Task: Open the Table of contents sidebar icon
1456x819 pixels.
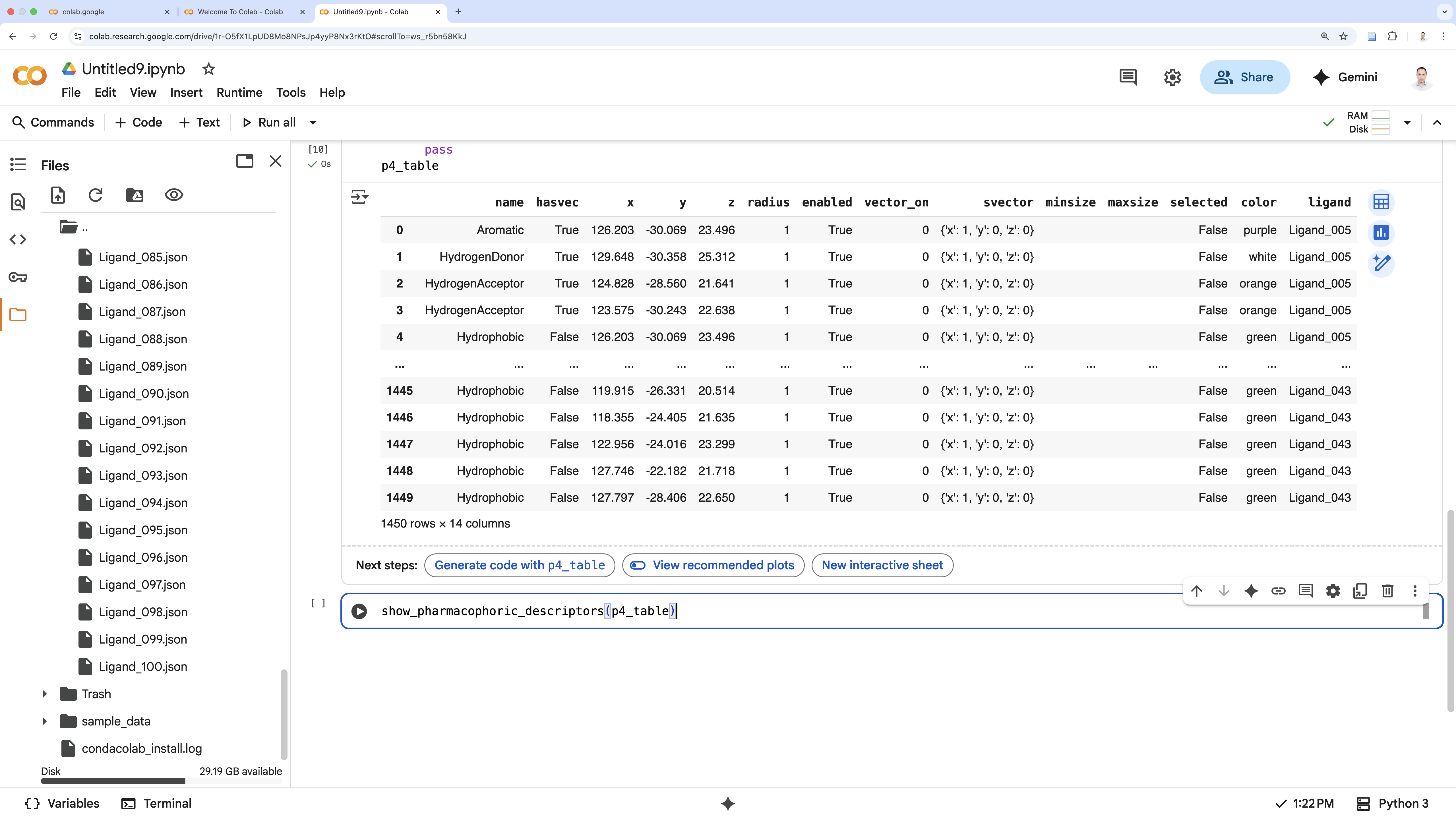Action: 18,164
